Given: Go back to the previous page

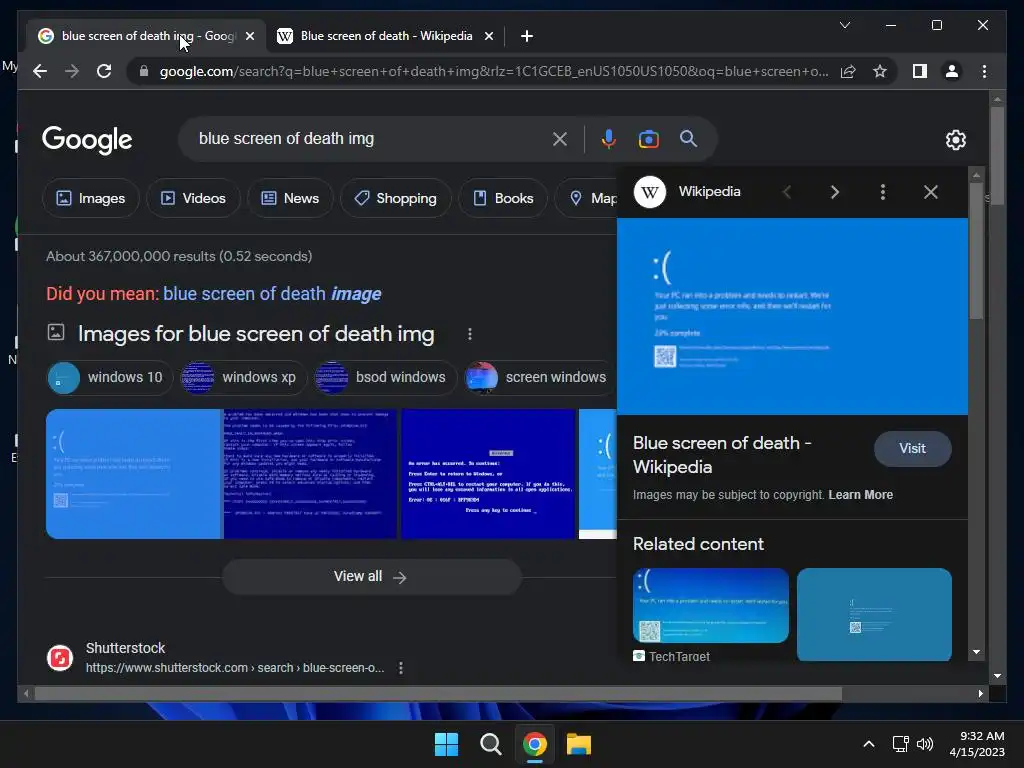Looking at the screenshot, I should [x=40, y=71].
